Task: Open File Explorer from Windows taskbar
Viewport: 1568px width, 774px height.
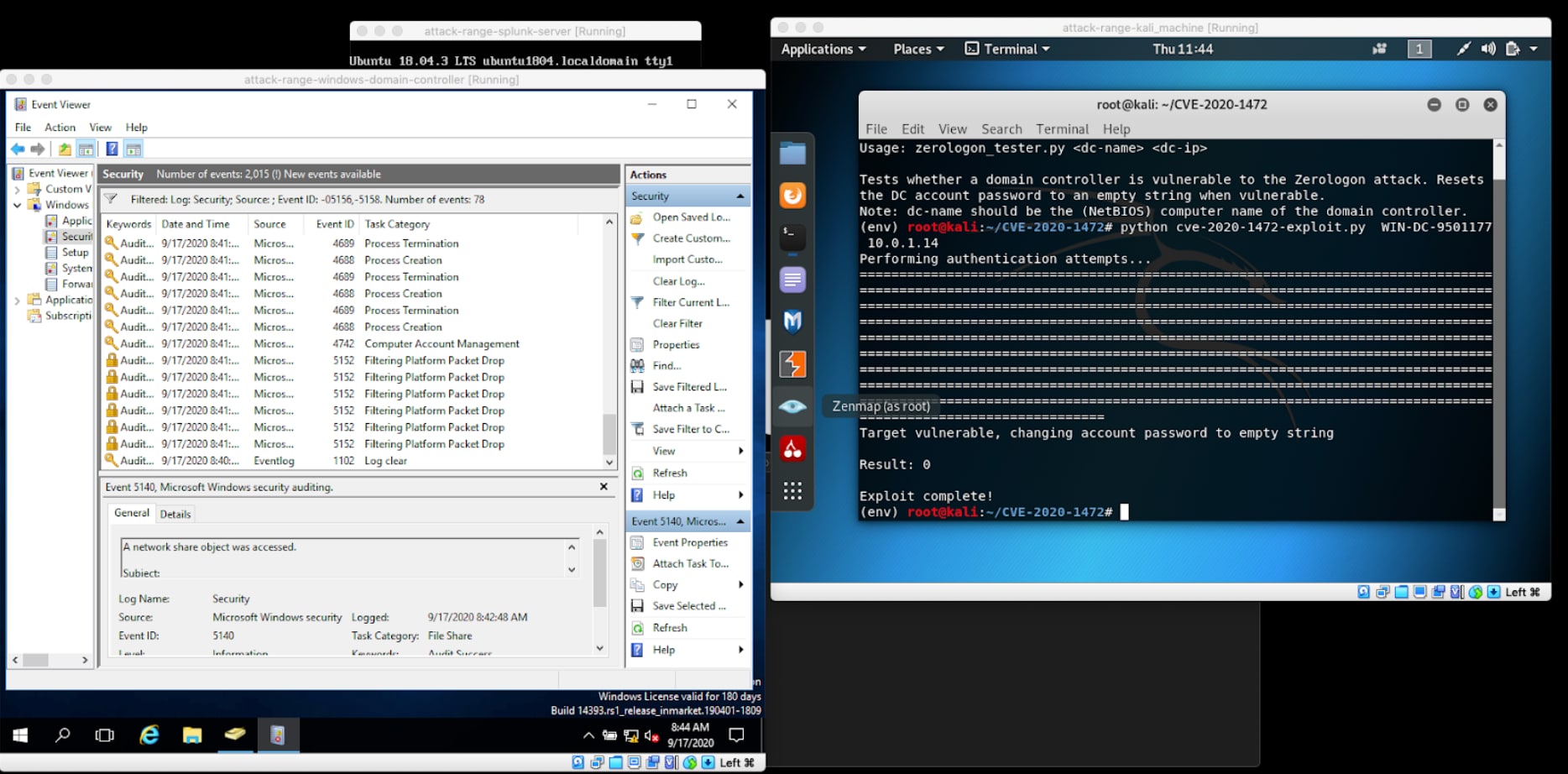Action: click(192, 735)
